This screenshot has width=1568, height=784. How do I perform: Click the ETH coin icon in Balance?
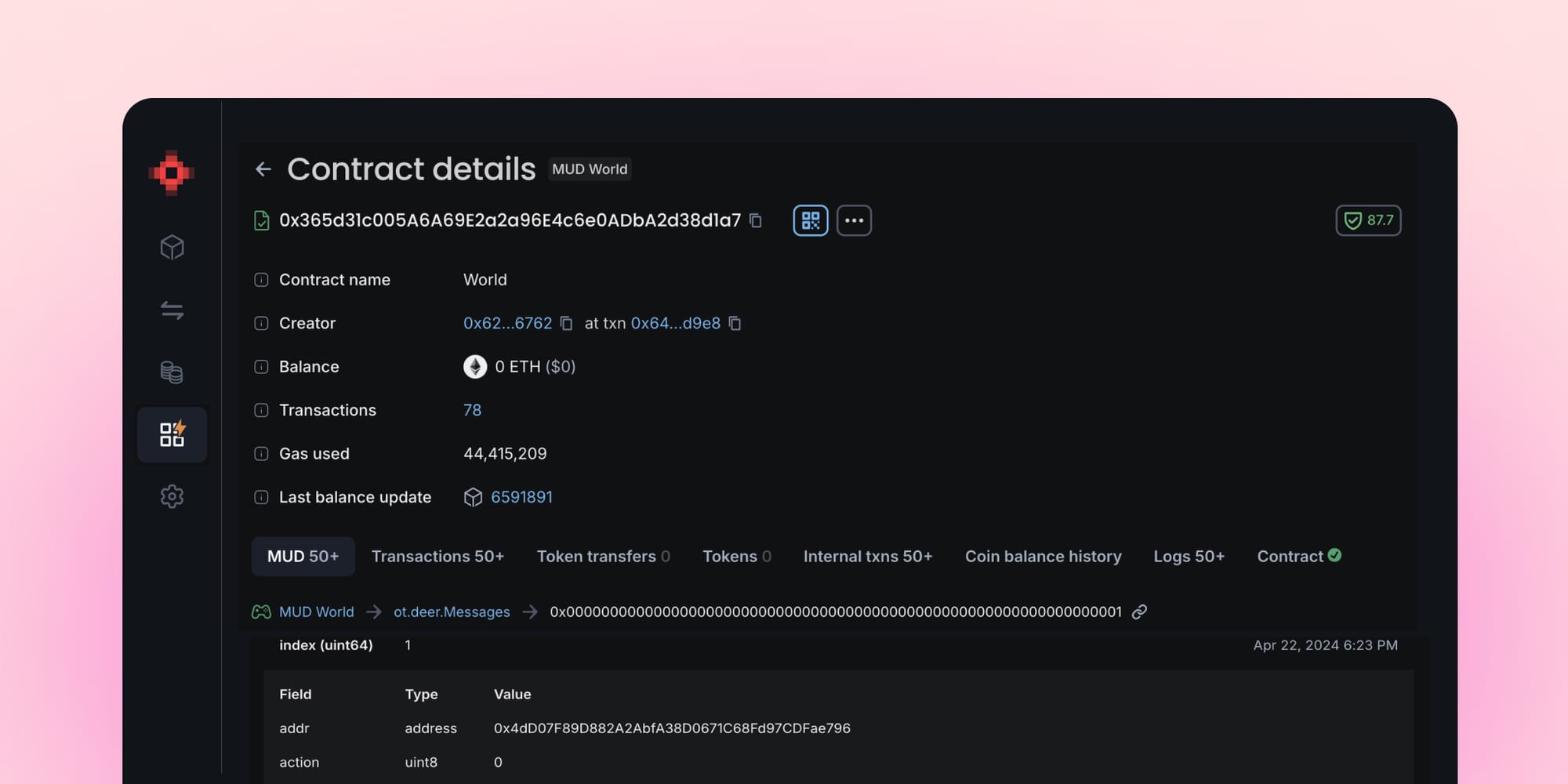[x=475, y=367]
